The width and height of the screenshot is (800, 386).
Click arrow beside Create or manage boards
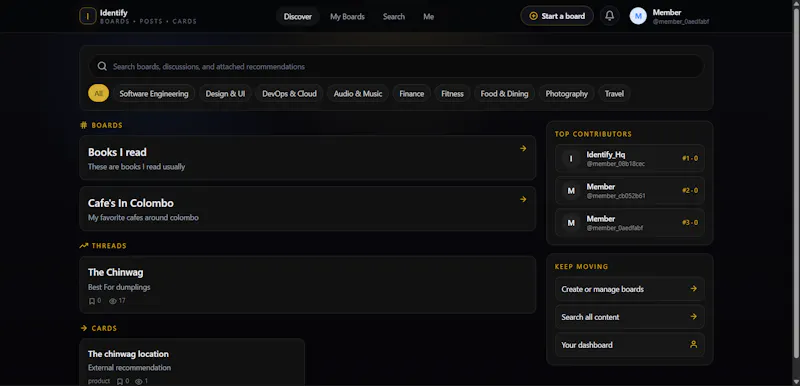[693, 289]
